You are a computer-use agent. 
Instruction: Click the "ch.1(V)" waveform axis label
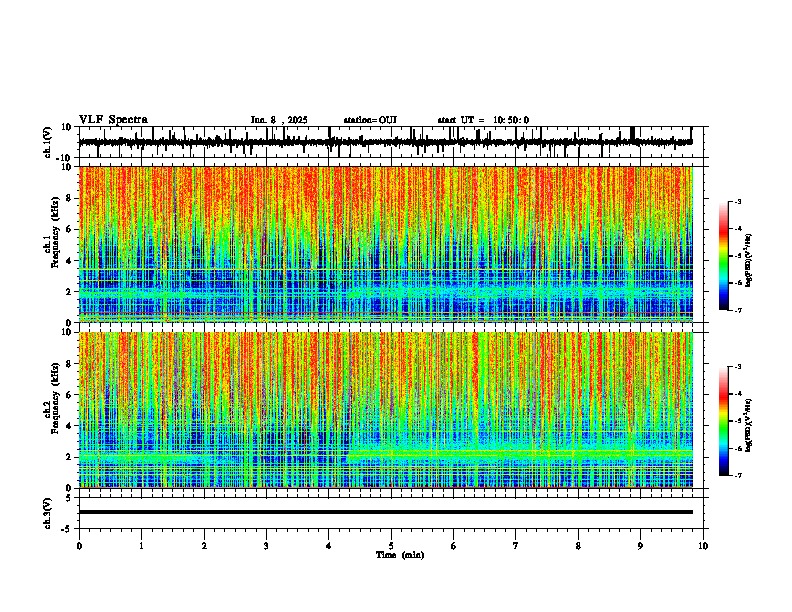[48, 142]
